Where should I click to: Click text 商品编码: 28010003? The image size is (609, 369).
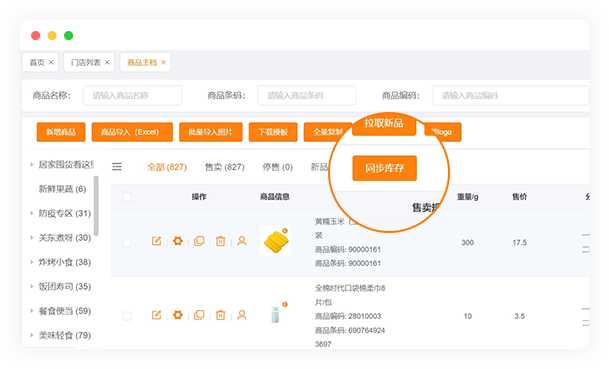[x=348, y=316]
